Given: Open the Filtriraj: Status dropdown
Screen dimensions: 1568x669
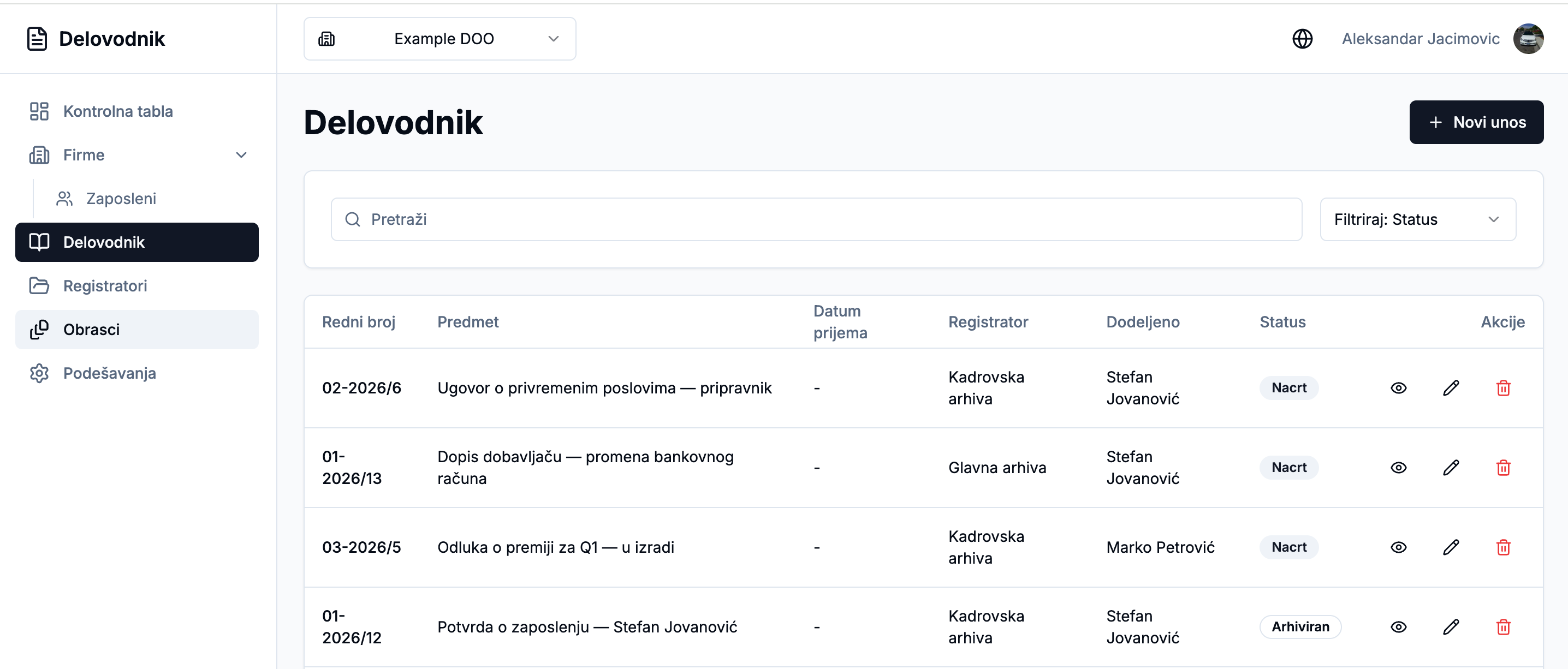Looking at the screenshot, I should [x=1418, y=219].
